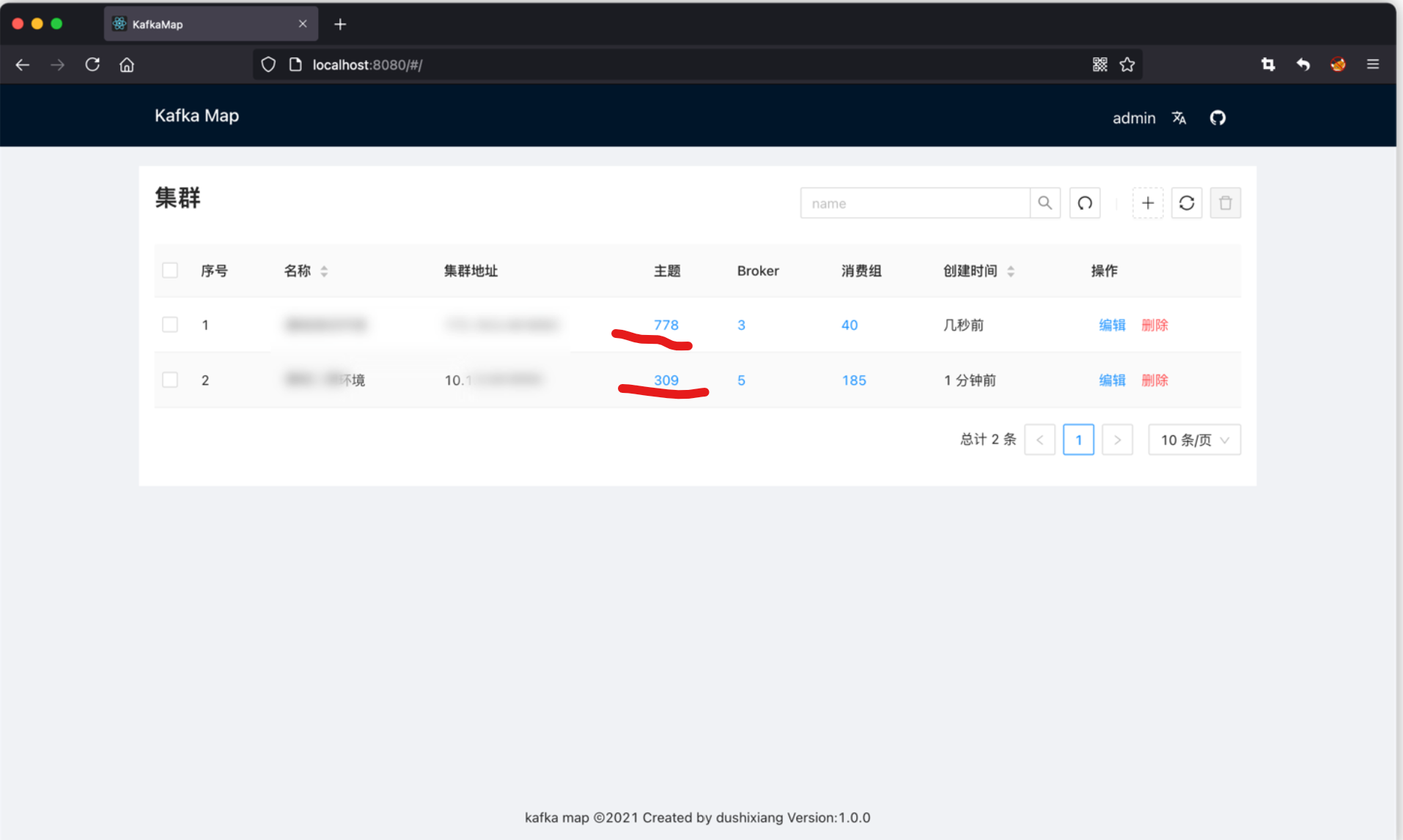
Task: Click 删除 for row 2
Action: coord(1155,380)
